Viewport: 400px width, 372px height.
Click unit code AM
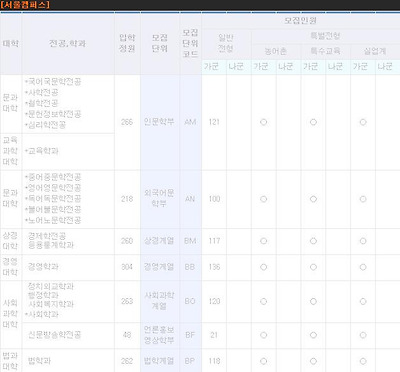tap(190, 122)
